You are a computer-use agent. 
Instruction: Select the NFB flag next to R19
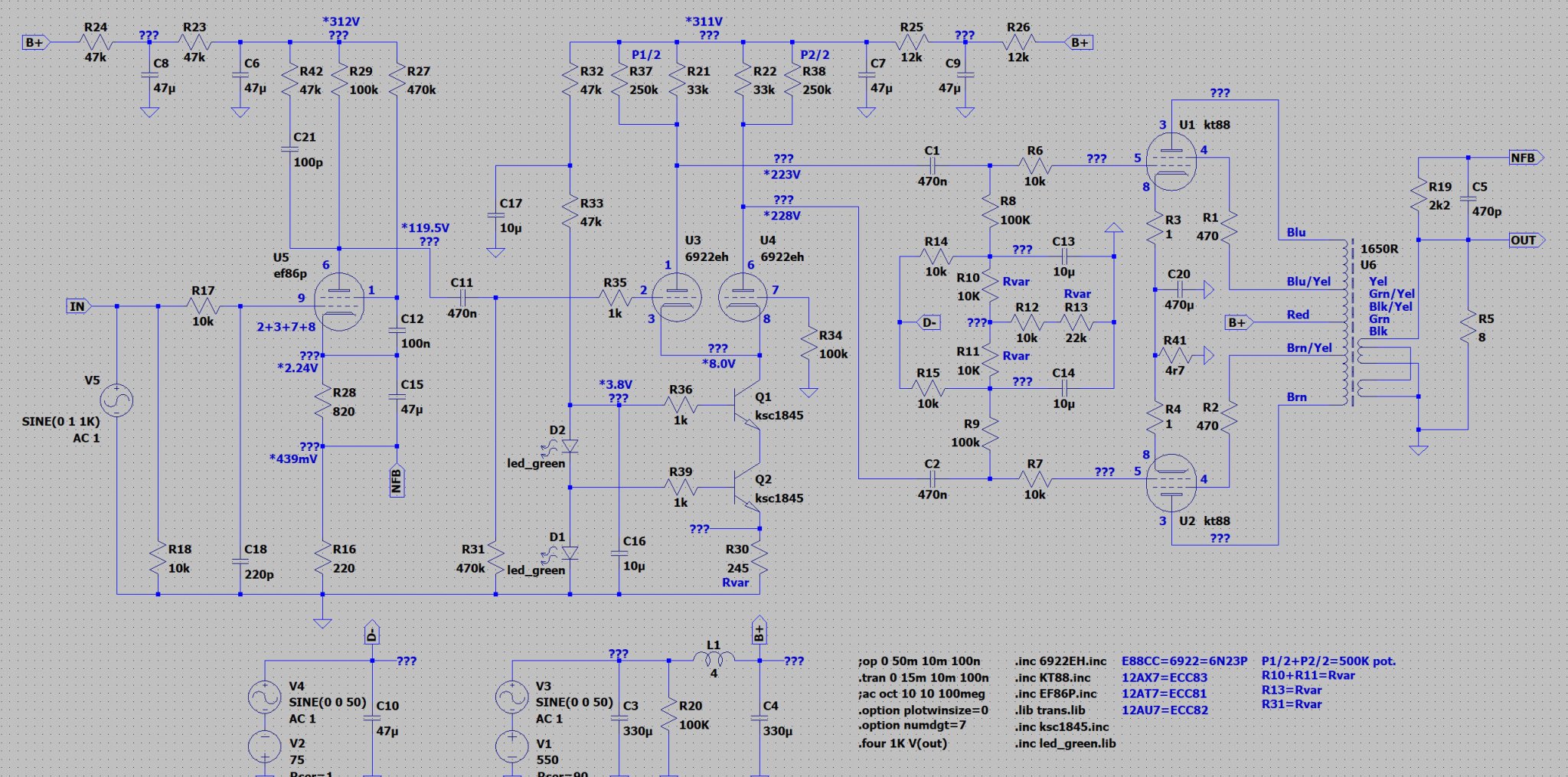coord(1526,158)
